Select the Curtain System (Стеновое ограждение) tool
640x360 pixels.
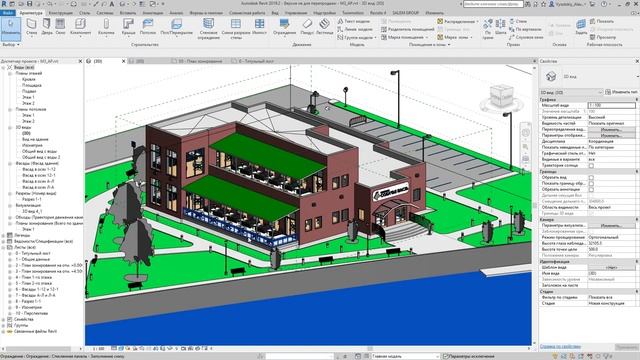point(209,29)
